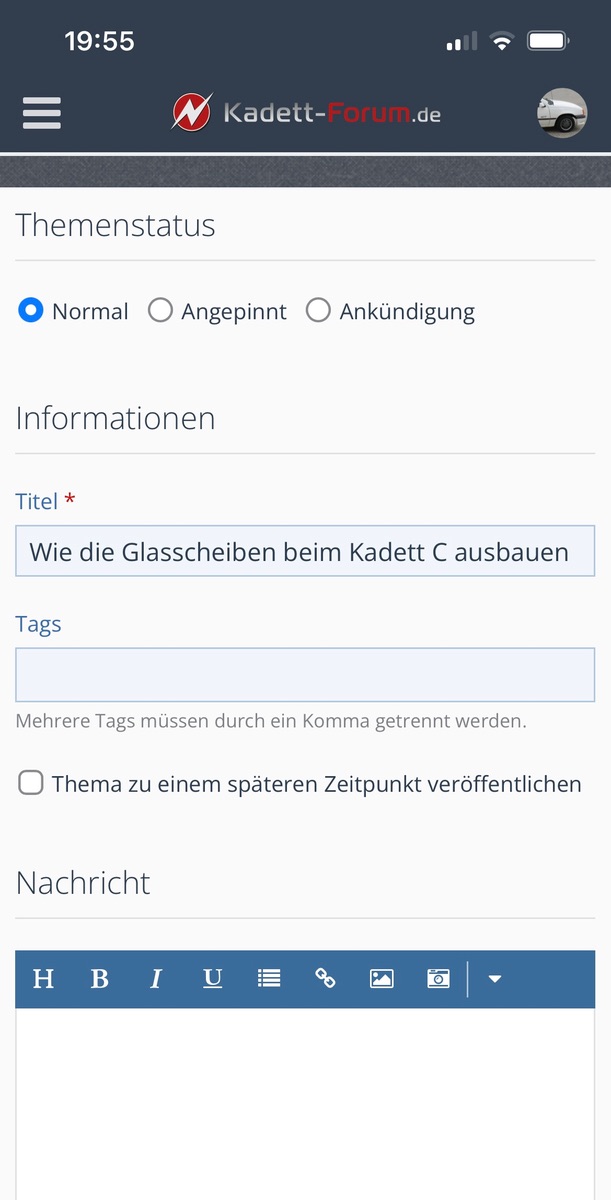Toggle underline text formatting

coord(213,979)
